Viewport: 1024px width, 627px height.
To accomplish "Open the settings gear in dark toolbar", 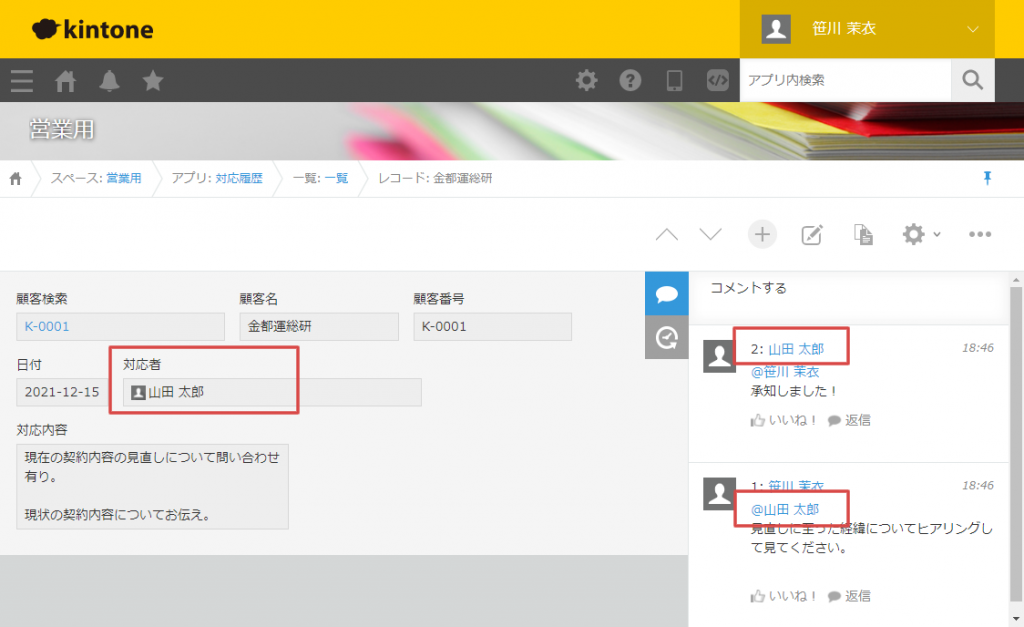I will 586,80.
